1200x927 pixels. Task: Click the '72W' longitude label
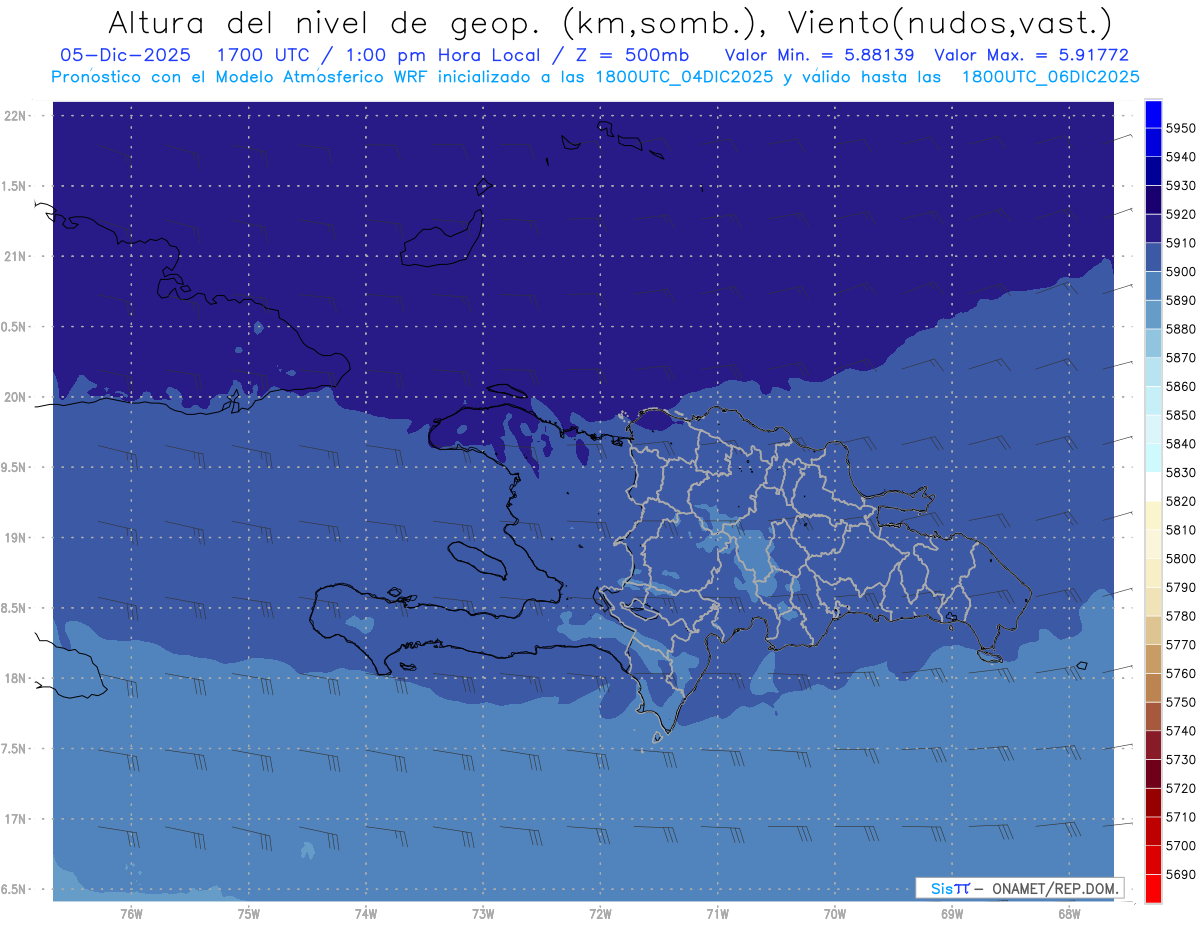[600, 914]
